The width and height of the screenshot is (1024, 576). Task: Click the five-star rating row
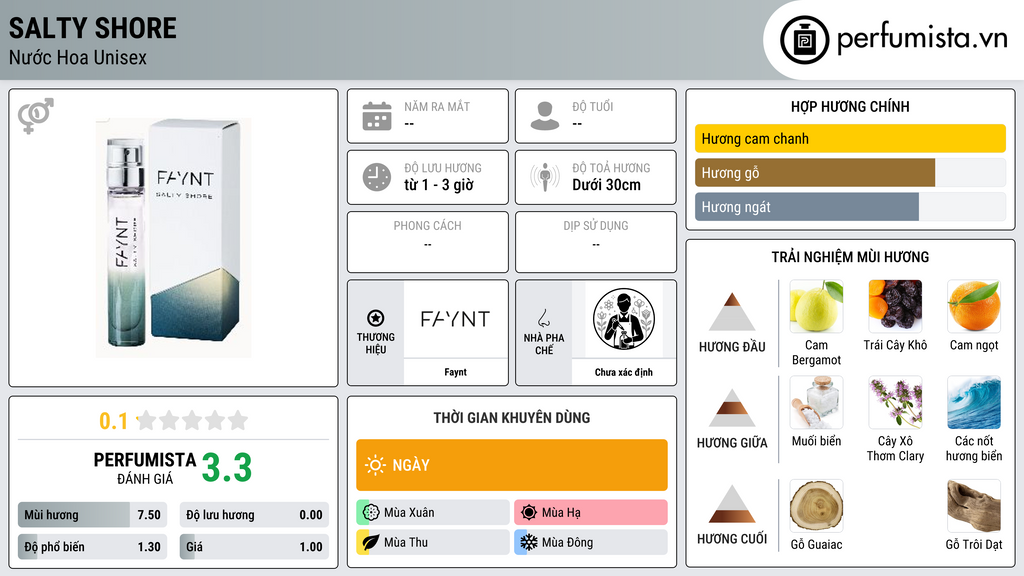[x=192, y=420]
